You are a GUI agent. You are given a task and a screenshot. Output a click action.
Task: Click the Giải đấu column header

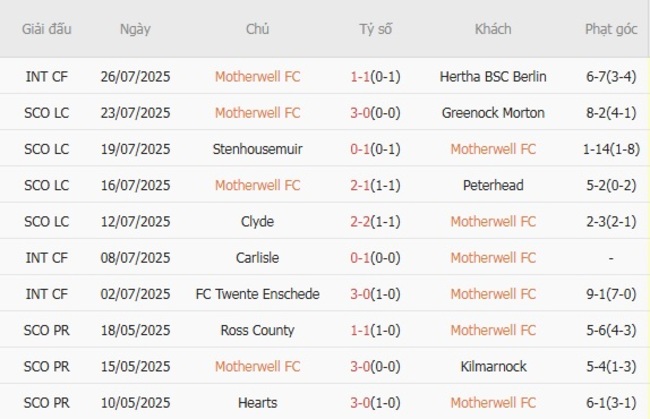[47, 29]
